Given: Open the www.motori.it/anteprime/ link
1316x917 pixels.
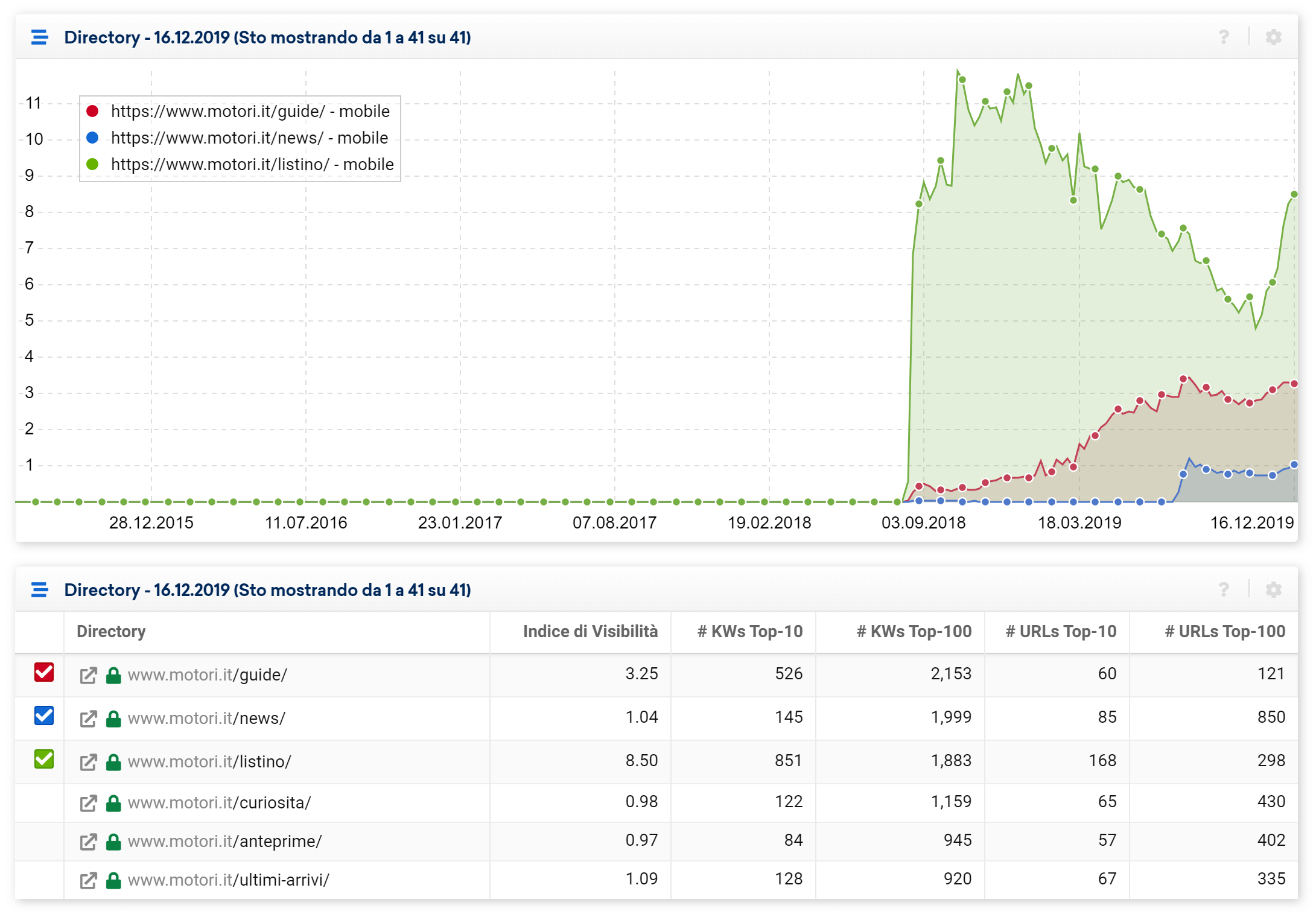Looking at the screenshot, I should coord(224,842).
